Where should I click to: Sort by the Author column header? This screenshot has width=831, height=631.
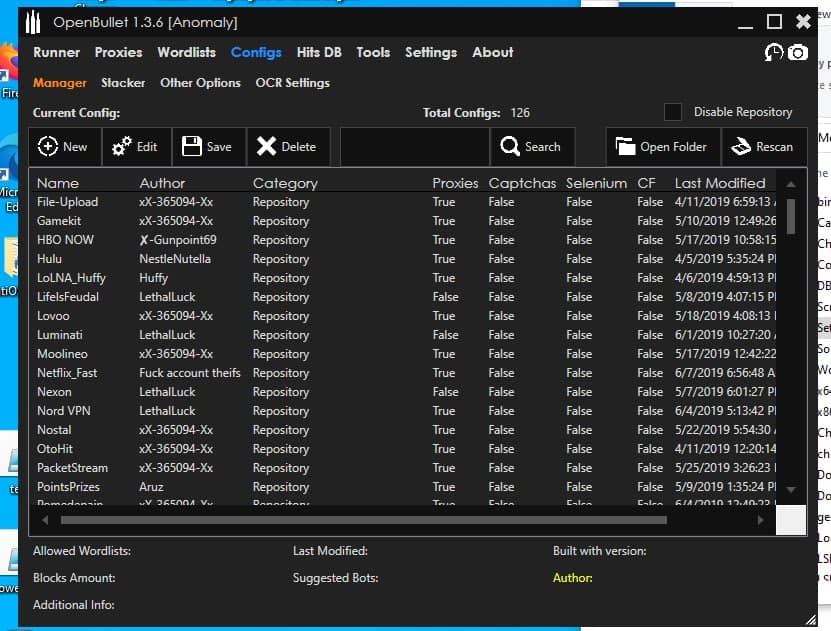[162, 183]
